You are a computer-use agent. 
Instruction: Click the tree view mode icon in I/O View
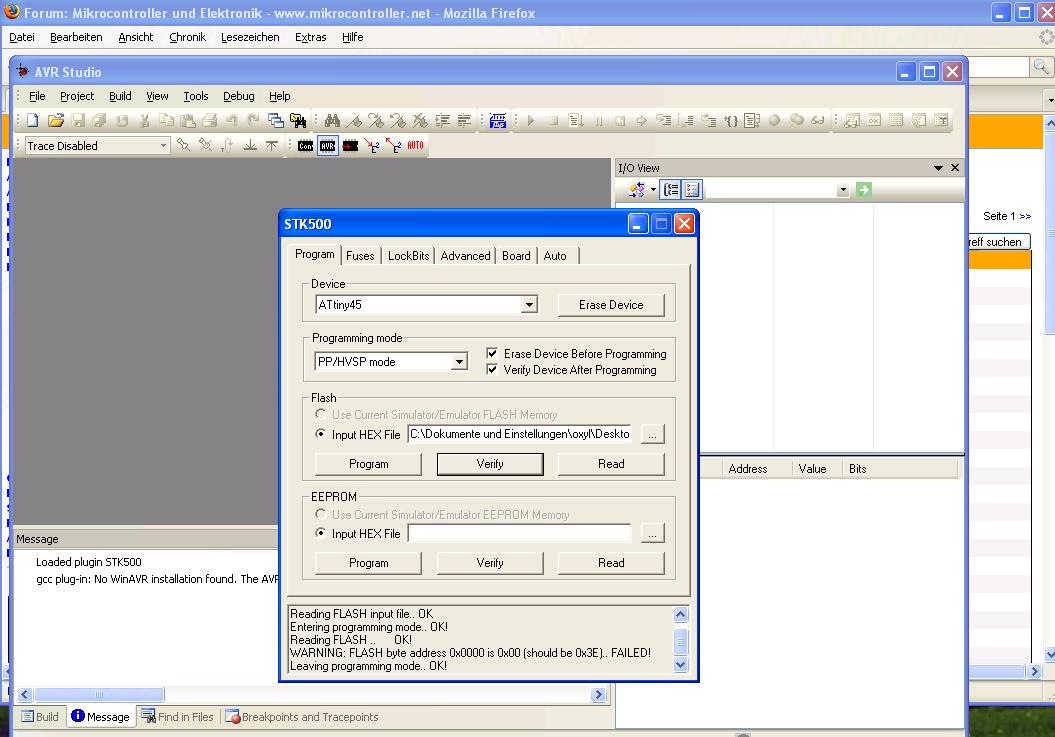tap(671, 190)
